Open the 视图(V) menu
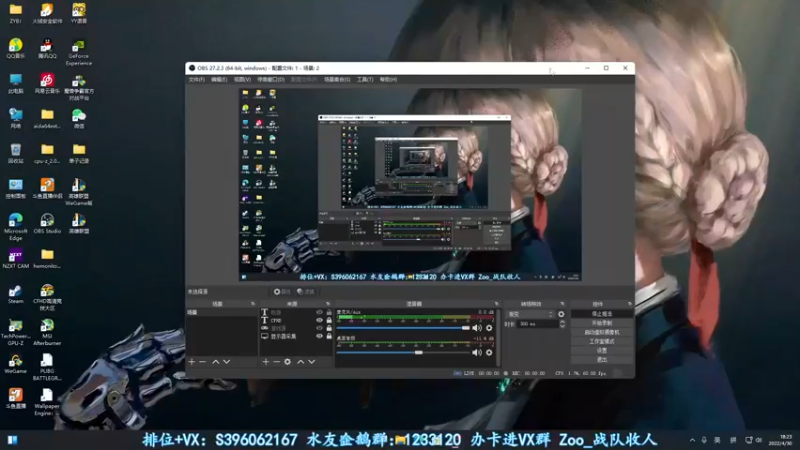 coord(242,80)
